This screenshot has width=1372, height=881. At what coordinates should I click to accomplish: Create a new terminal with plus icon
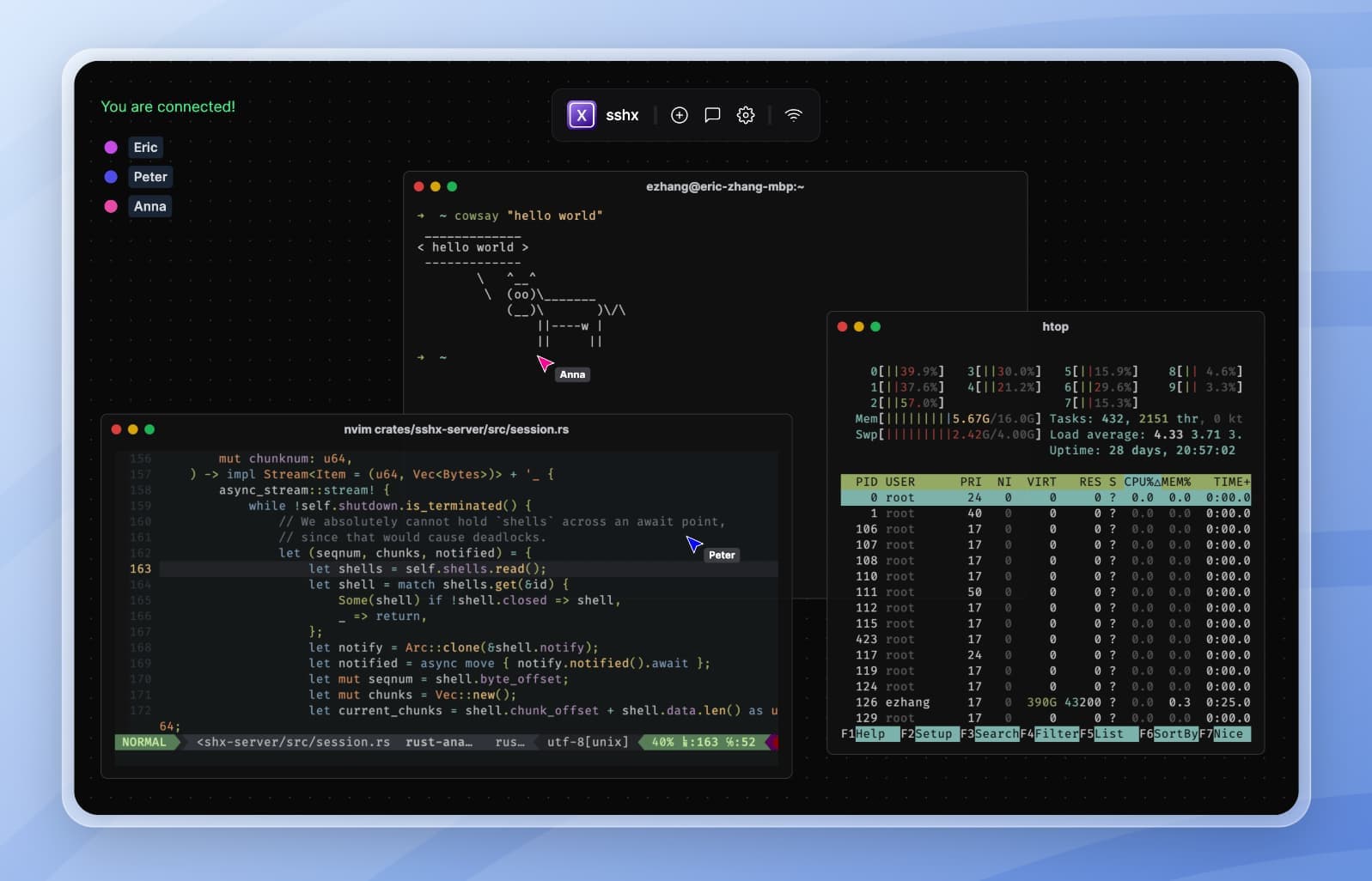(x=680, y=115)
